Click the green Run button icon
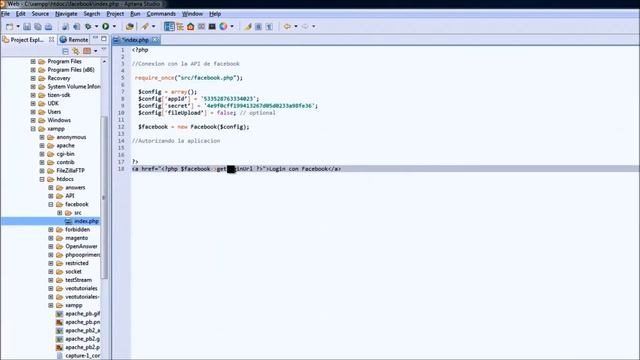This screenshot has width=640, height=360. click(106, 27)
